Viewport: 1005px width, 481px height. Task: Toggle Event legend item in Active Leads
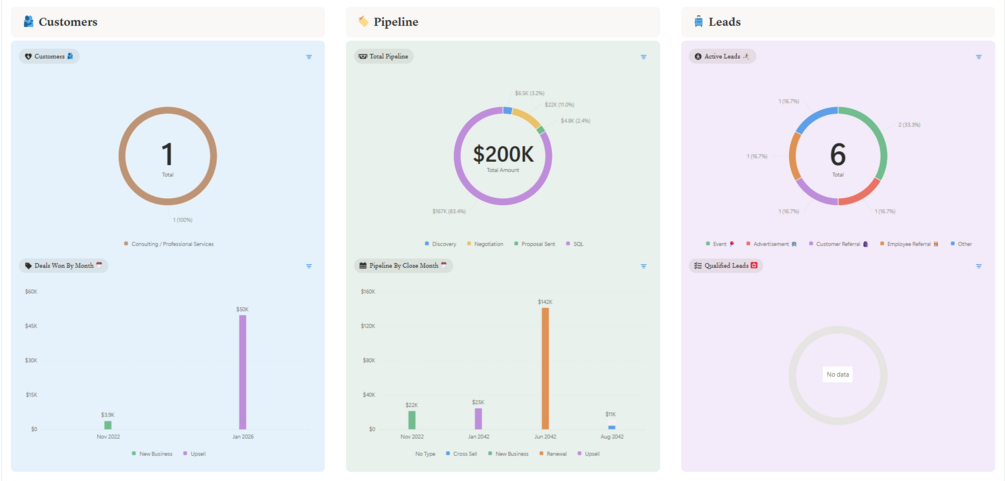(x=720, y=244)
